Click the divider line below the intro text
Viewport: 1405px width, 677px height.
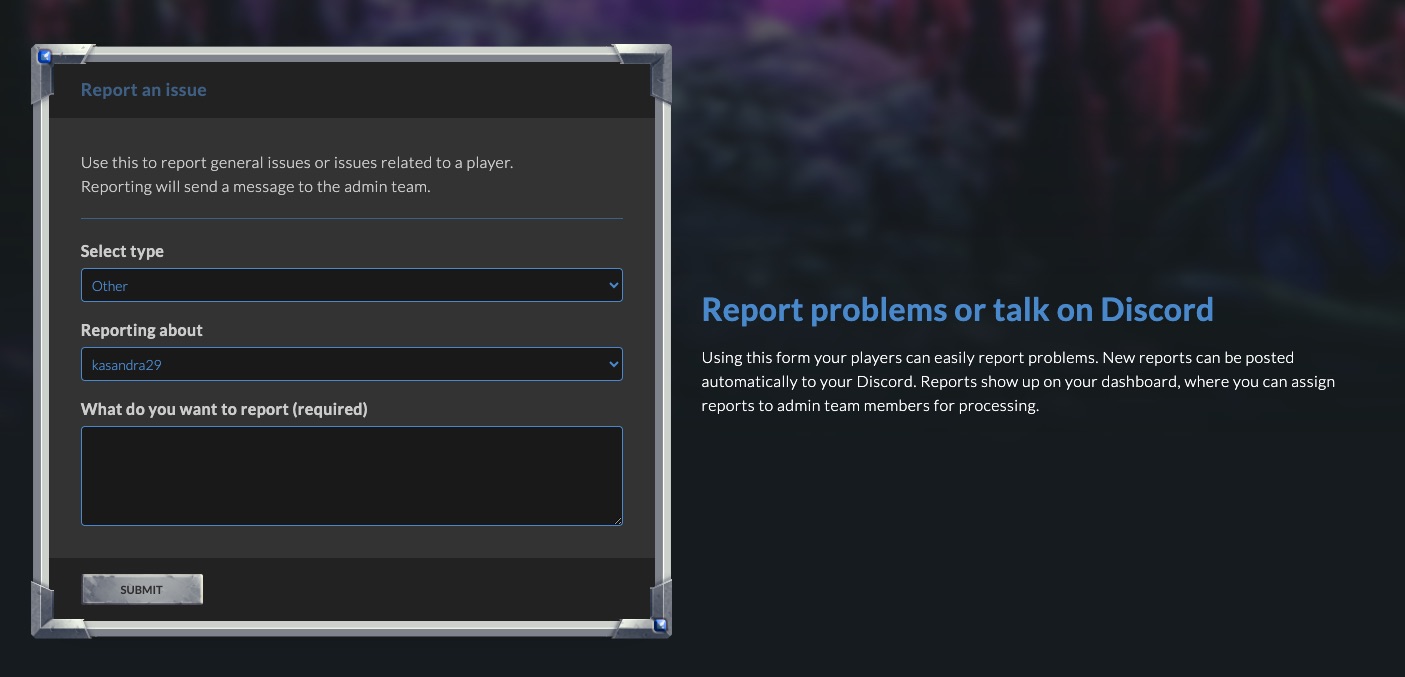coord(352,216)
